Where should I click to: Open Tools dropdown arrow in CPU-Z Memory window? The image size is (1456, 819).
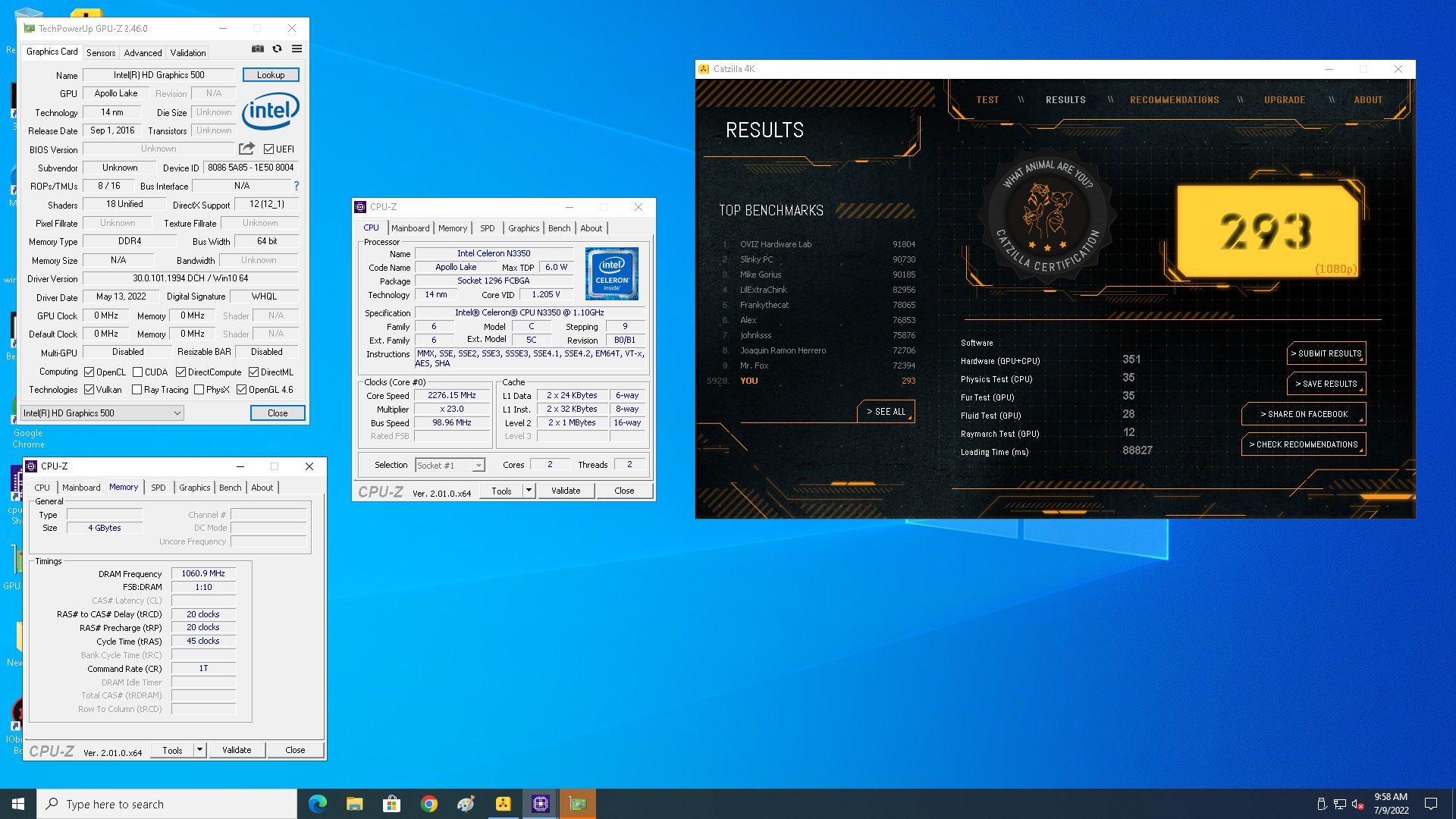pyautogui.click(x=200, y=750)
